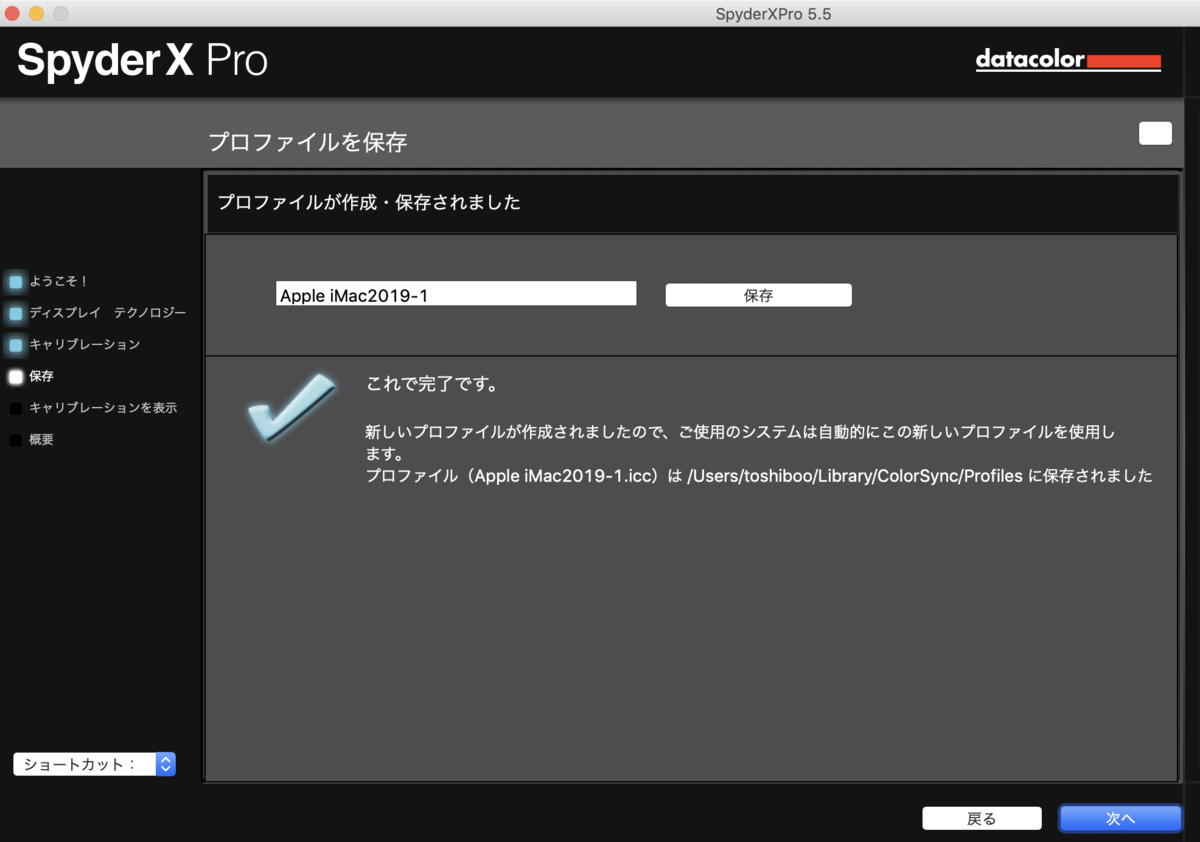Click the キャリブレーション step indicator square
1200x842 pixels.
coord(14,344)
